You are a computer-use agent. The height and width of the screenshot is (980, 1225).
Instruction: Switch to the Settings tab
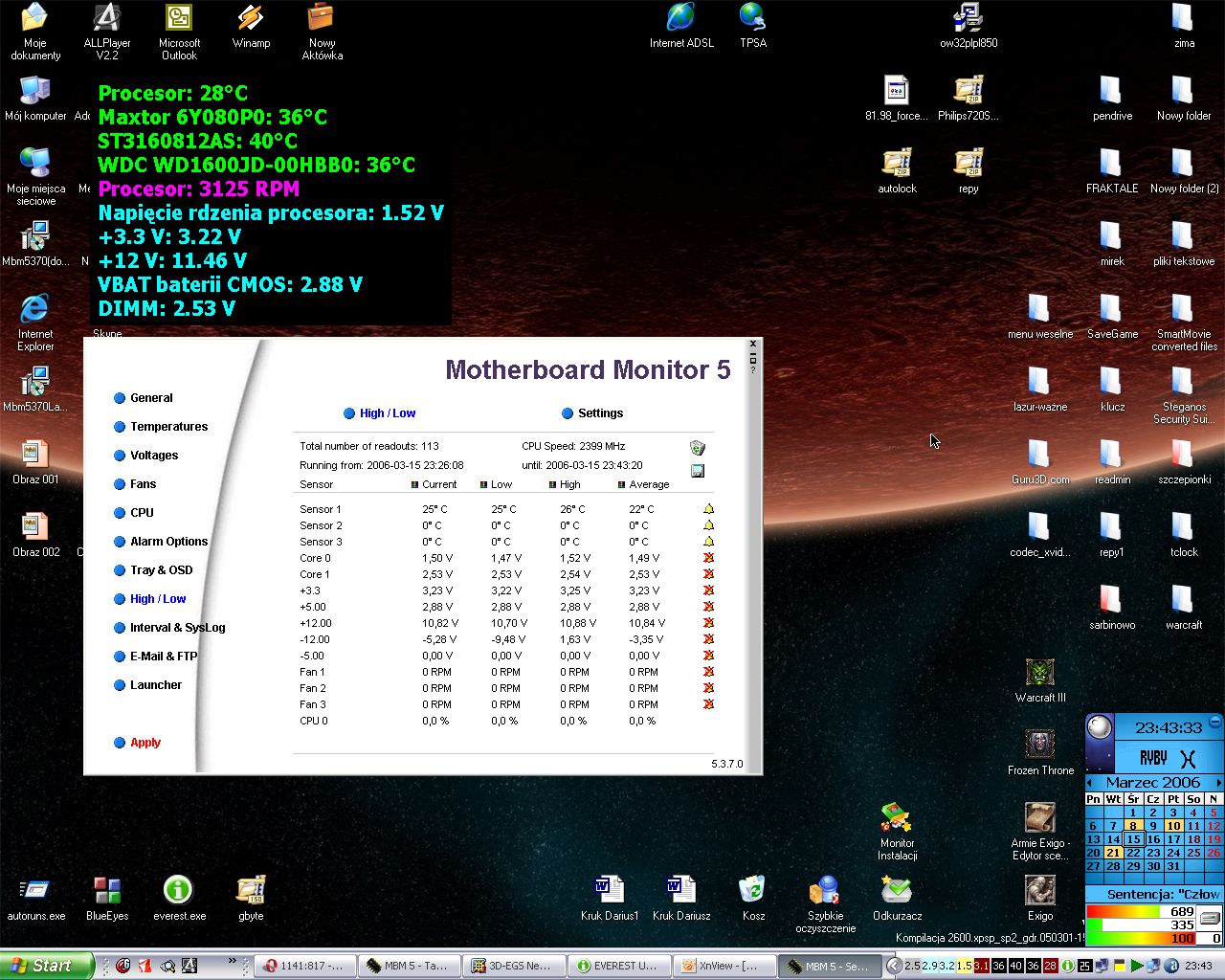click(599, 413)
